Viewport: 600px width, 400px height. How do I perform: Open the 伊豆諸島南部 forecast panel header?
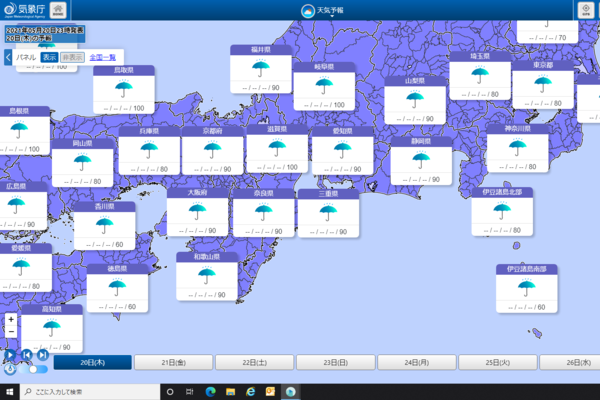[x=527, y=269]
